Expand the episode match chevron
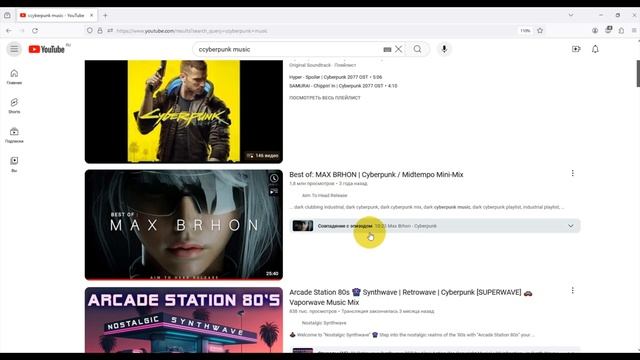 [571, 226]
